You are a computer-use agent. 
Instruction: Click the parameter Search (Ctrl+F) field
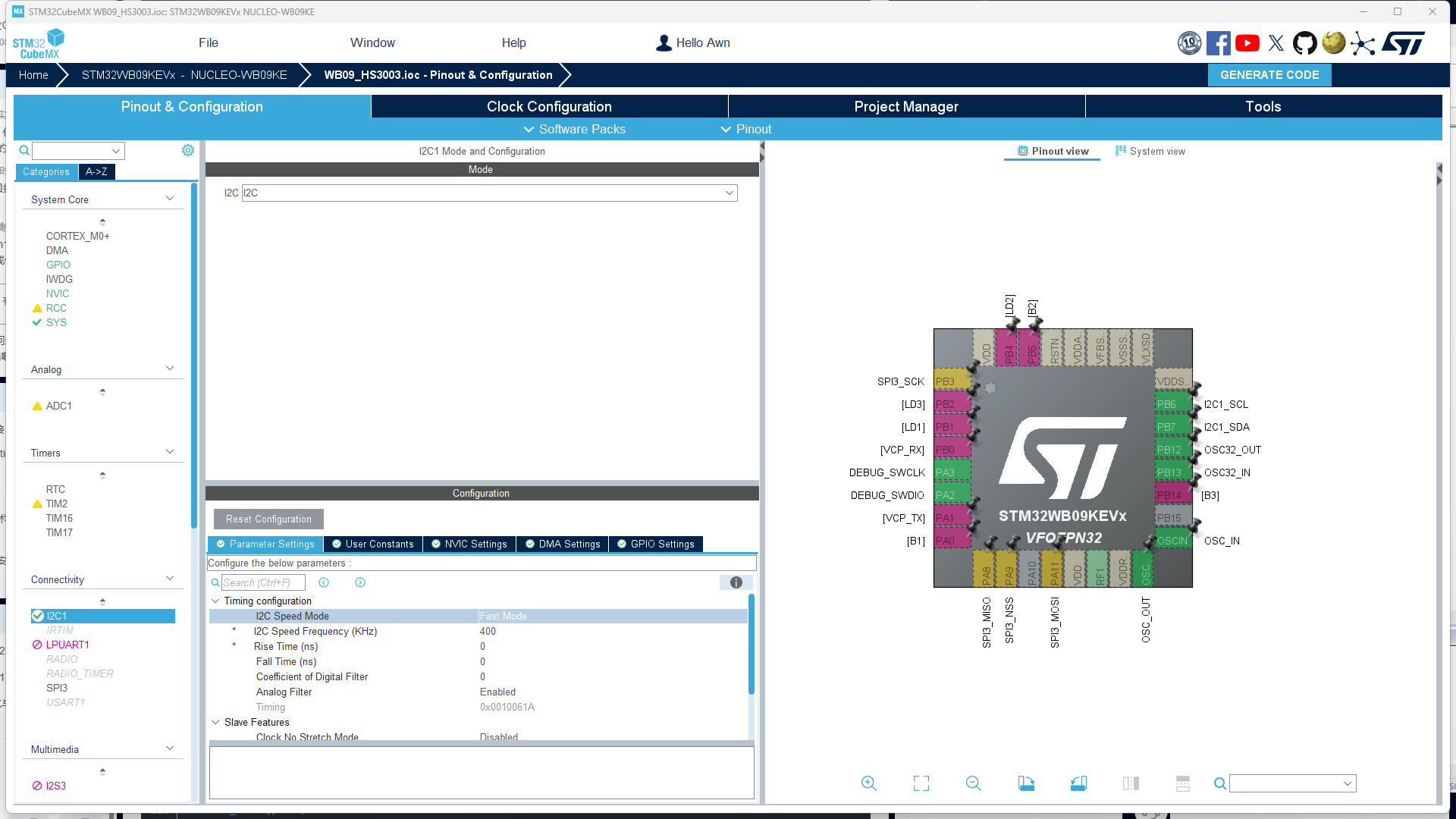(x=263, y=582)
